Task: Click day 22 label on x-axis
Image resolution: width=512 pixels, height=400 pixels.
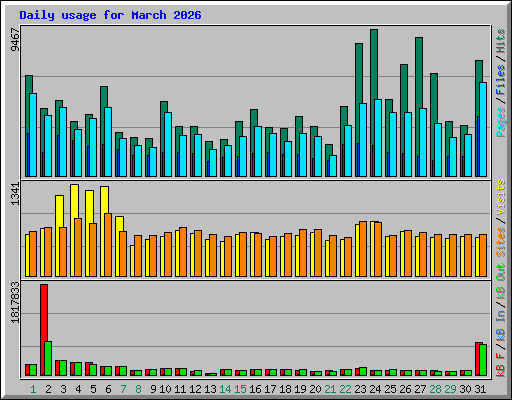Action: click(x=345, y=389)
